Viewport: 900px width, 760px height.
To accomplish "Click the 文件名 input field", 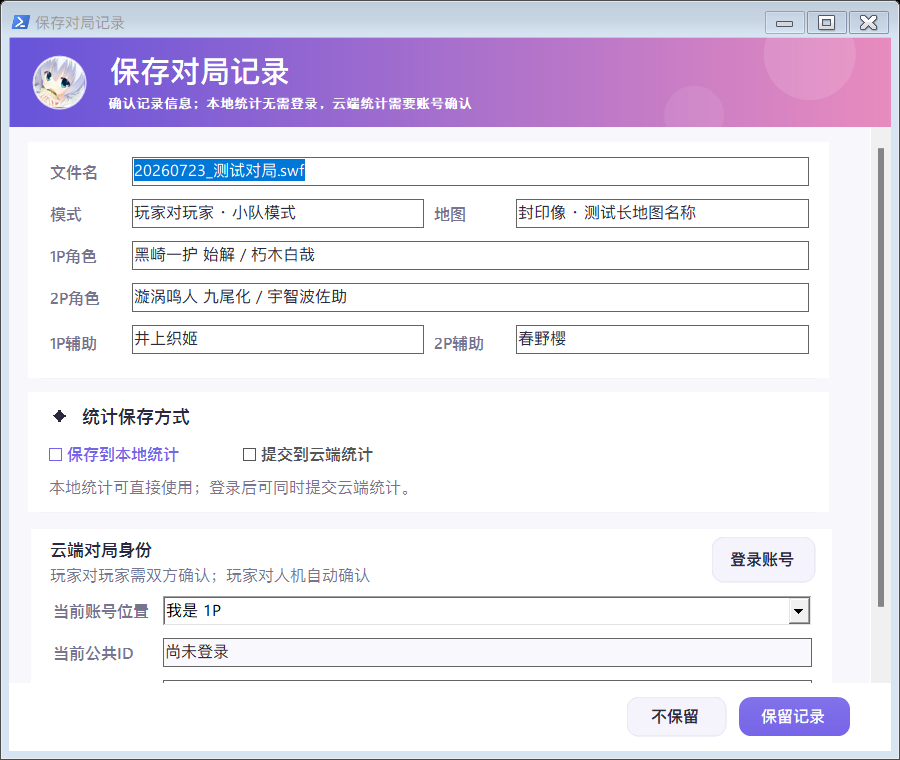I will [x=470, y=171].
